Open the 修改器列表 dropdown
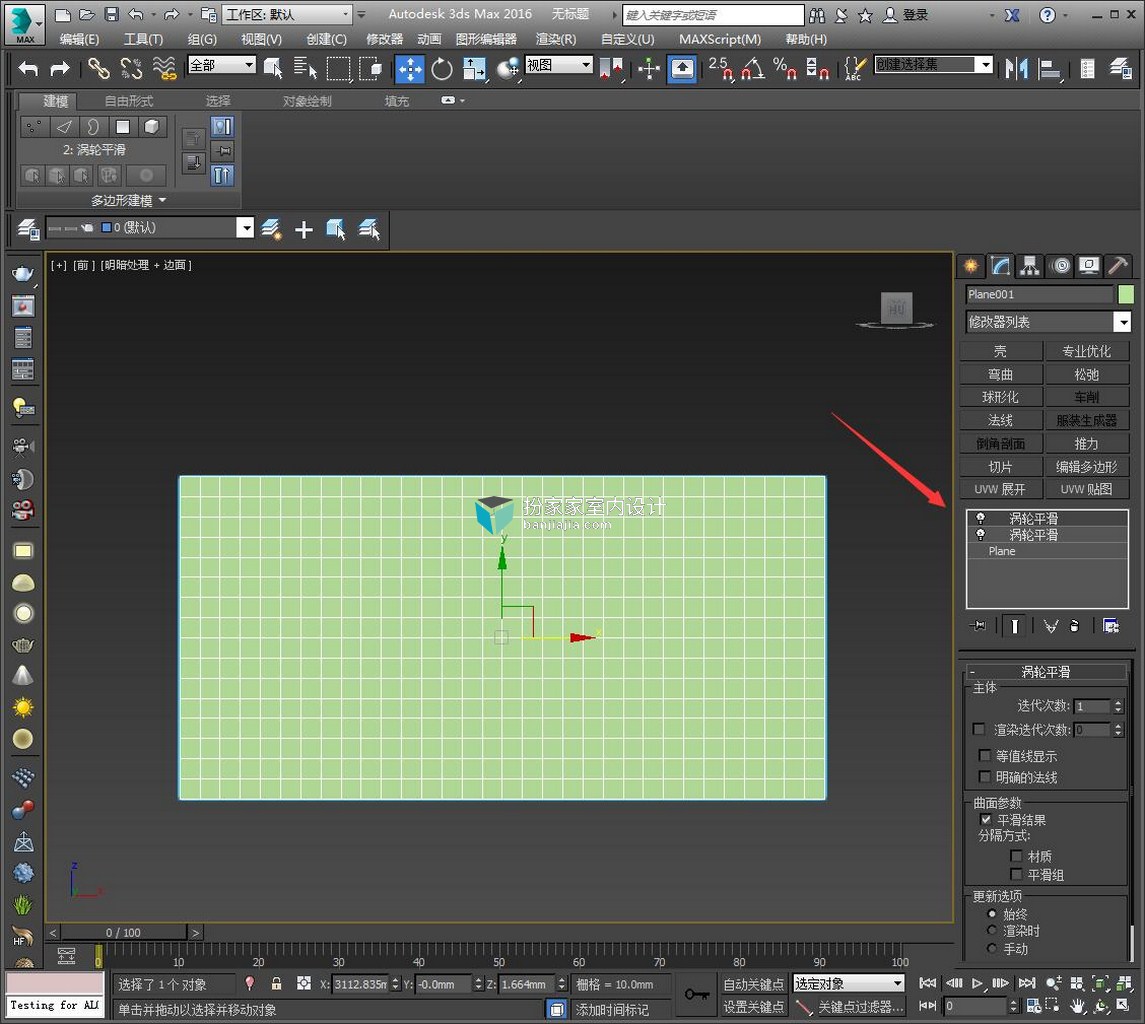The image size is (1145, 1024). pyautogui.click(x=1048, y=322)
